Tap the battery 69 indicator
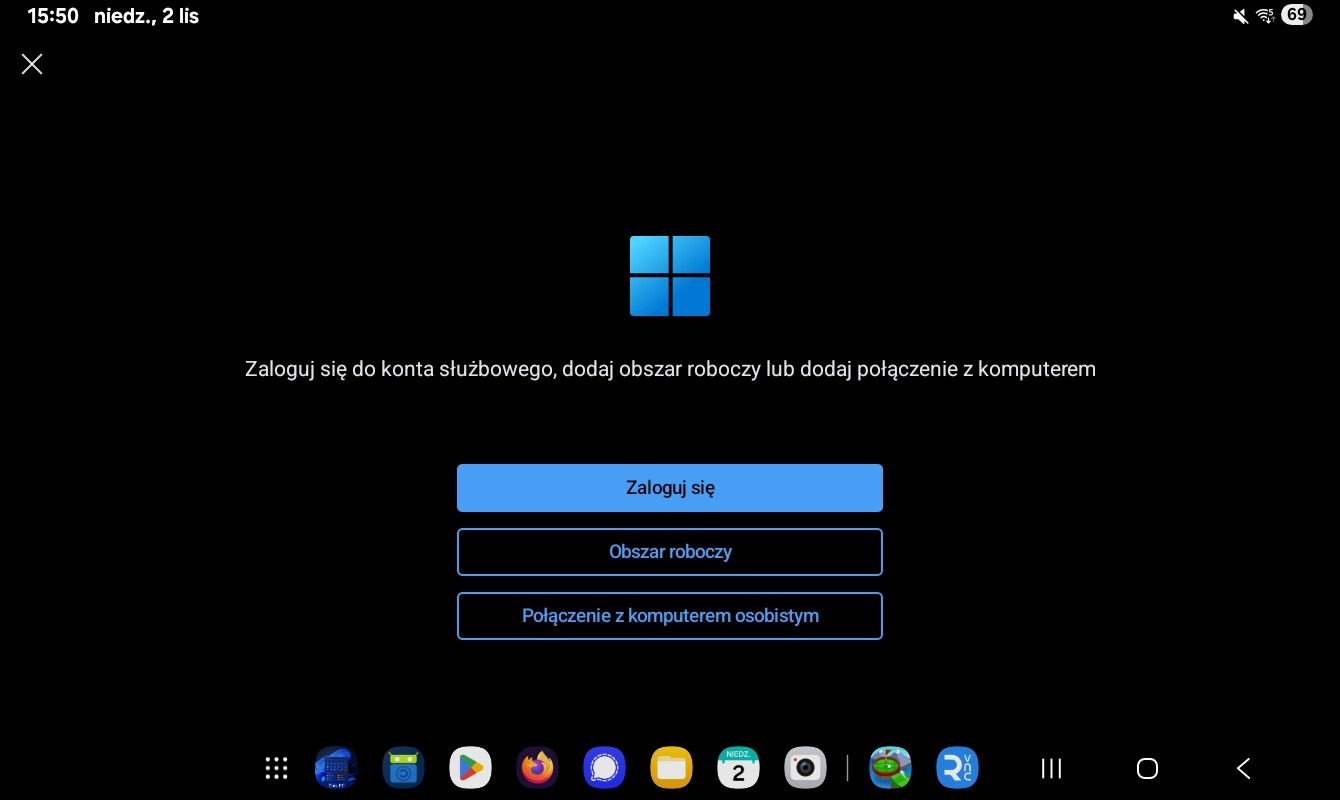Image resolution: width=1340 pixels, height=800 pixels. tap(1296, 15)
